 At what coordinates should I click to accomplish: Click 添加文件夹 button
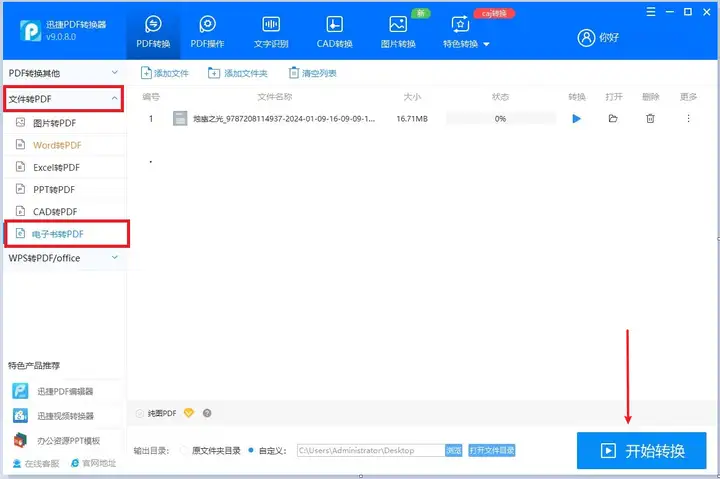(237, 73)
